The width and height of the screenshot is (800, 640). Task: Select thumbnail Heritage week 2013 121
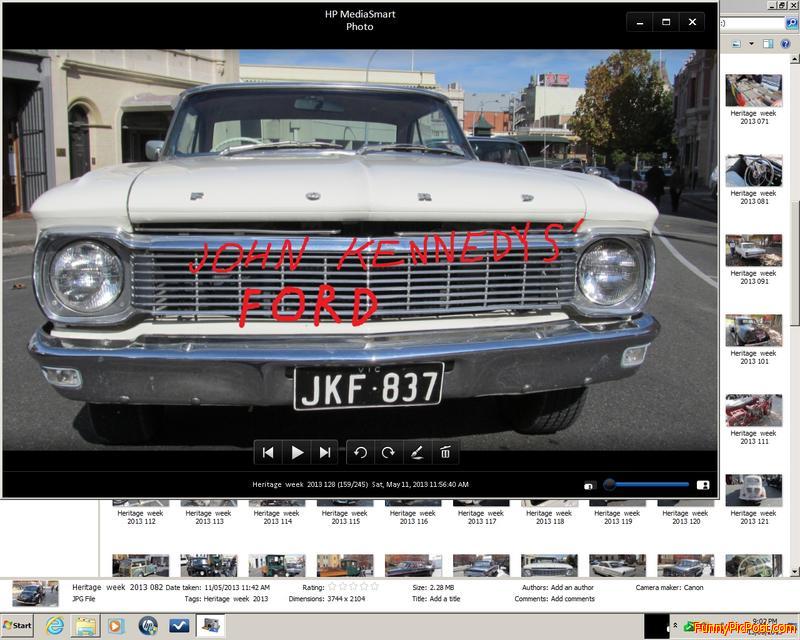(754, 490)
